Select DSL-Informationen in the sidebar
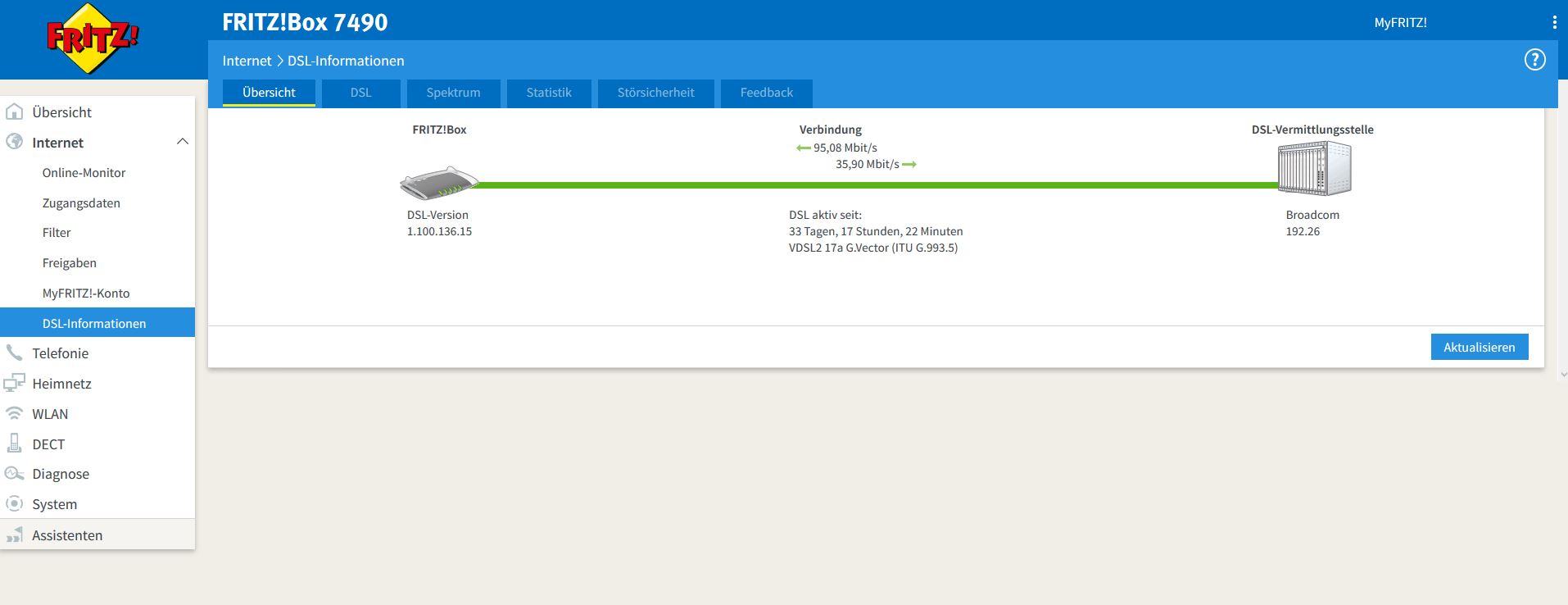Viewport: 1568px width, 605px height. click(x=97, y=323)
